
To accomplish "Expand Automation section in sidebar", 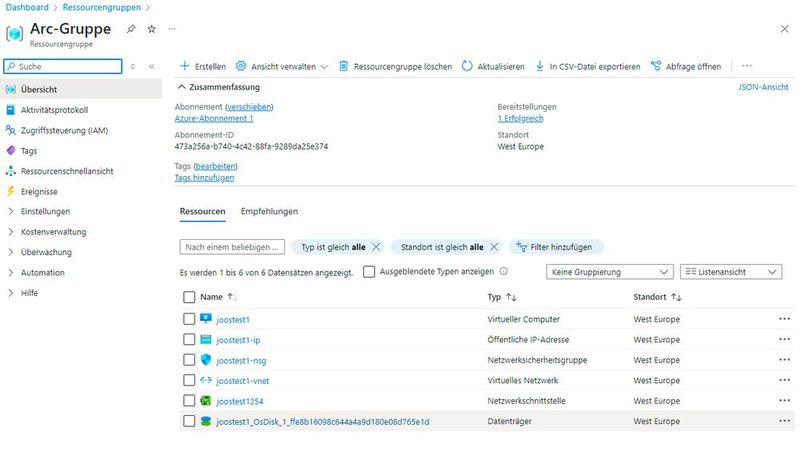I will point(11,272).
